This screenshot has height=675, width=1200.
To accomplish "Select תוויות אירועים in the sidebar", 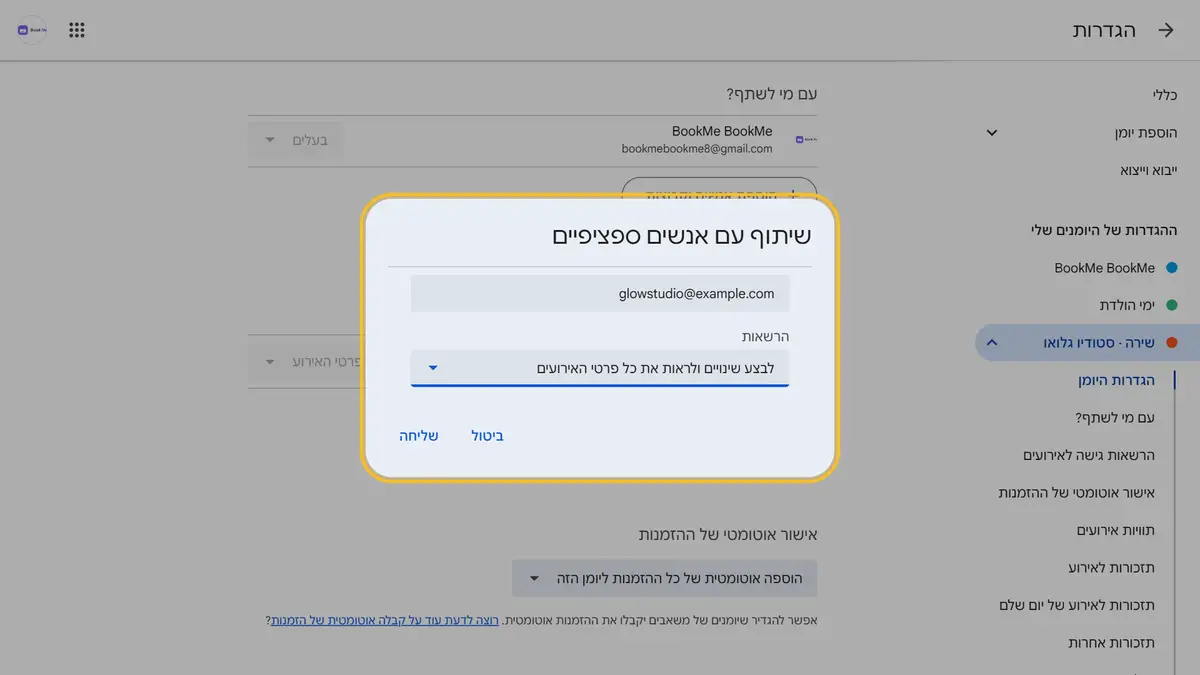I will (1116, 530).
